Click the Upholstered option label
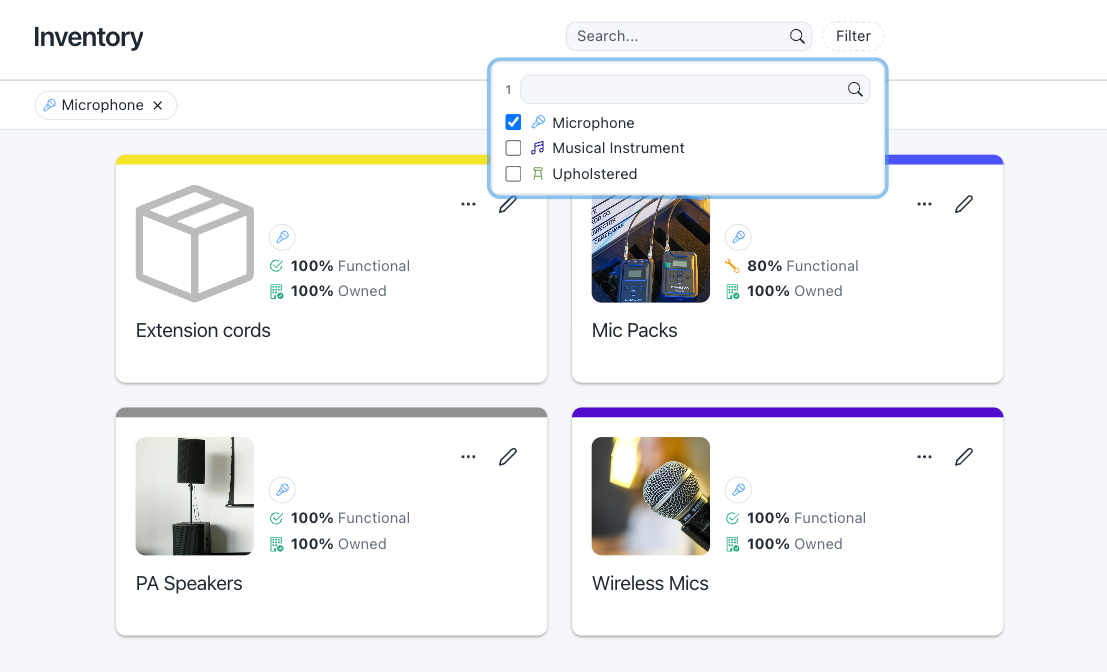Screen dimensions: 1107x672 pyautogui.click(x=594, y=174)
